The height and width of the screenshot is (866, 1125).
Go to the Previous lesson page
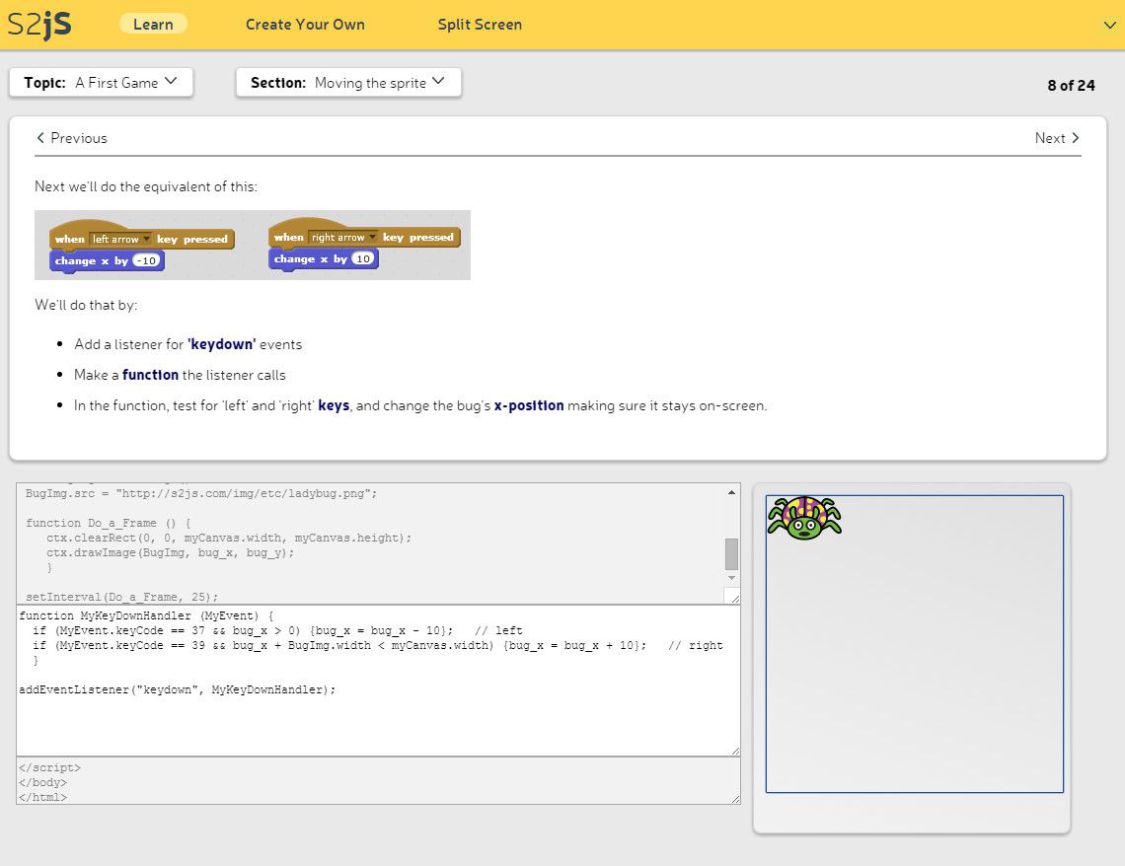tap(71, 138)
